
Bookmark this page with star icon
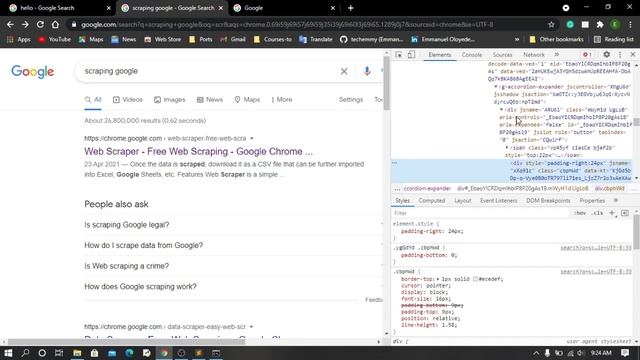[551, 24]
